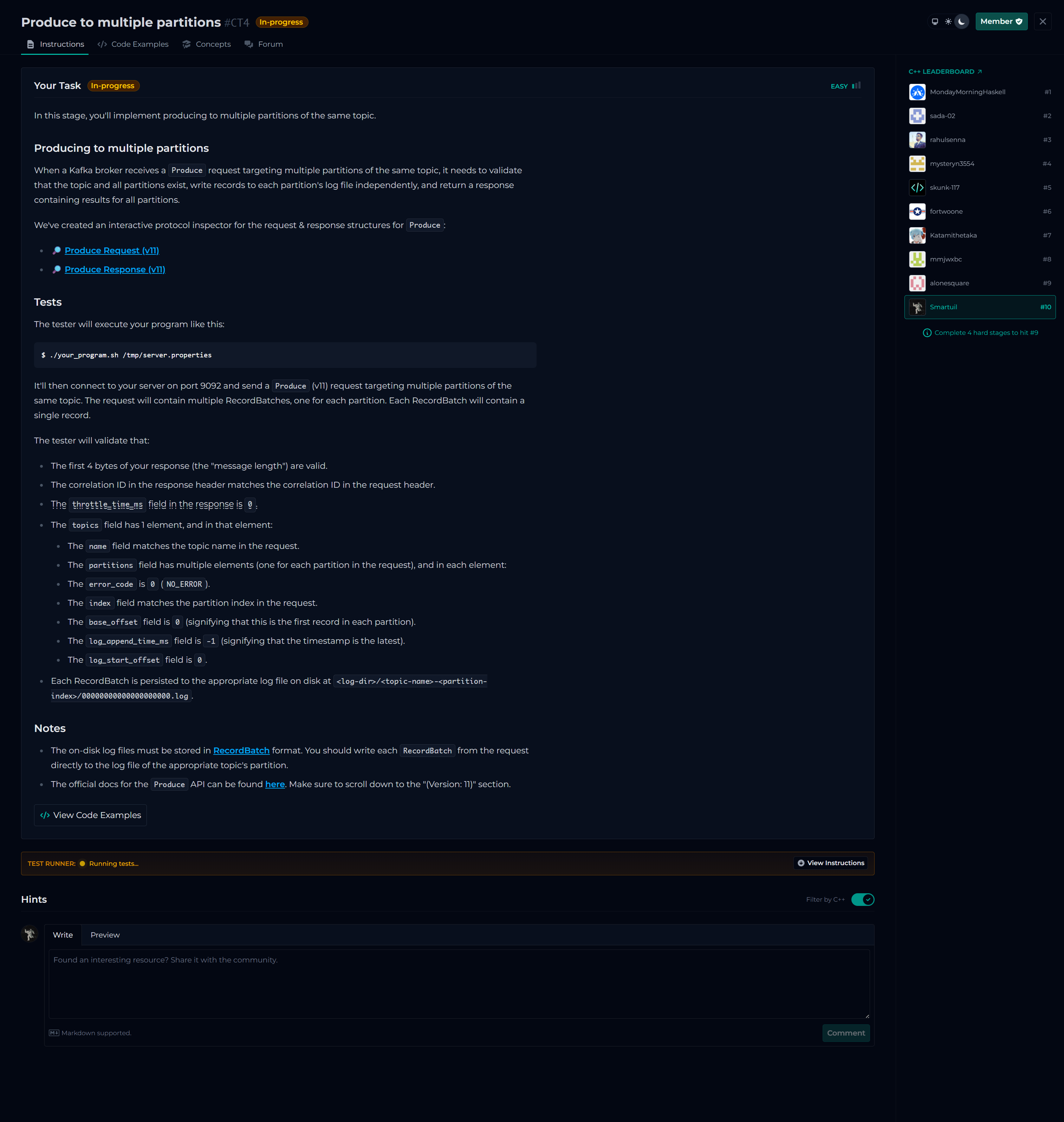Click MondayMorningHaskell's leaderboard avatar
This screenshot has width=1064, height=1122.
pyautogui.click(x=917, y=92)
